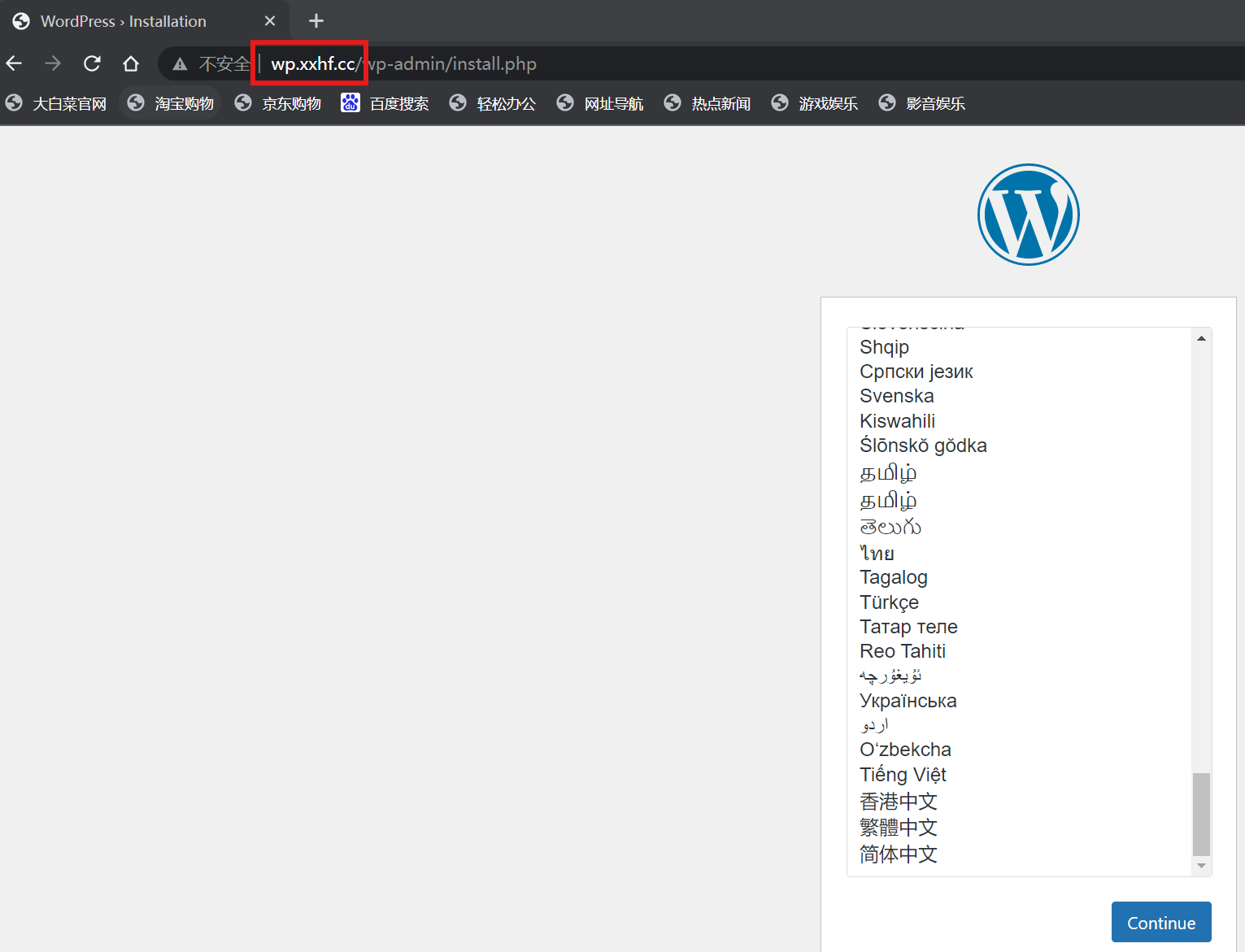1245x952 pixels.
Task: Select Kiswahili language
Action: click(x=1019, y=421)
